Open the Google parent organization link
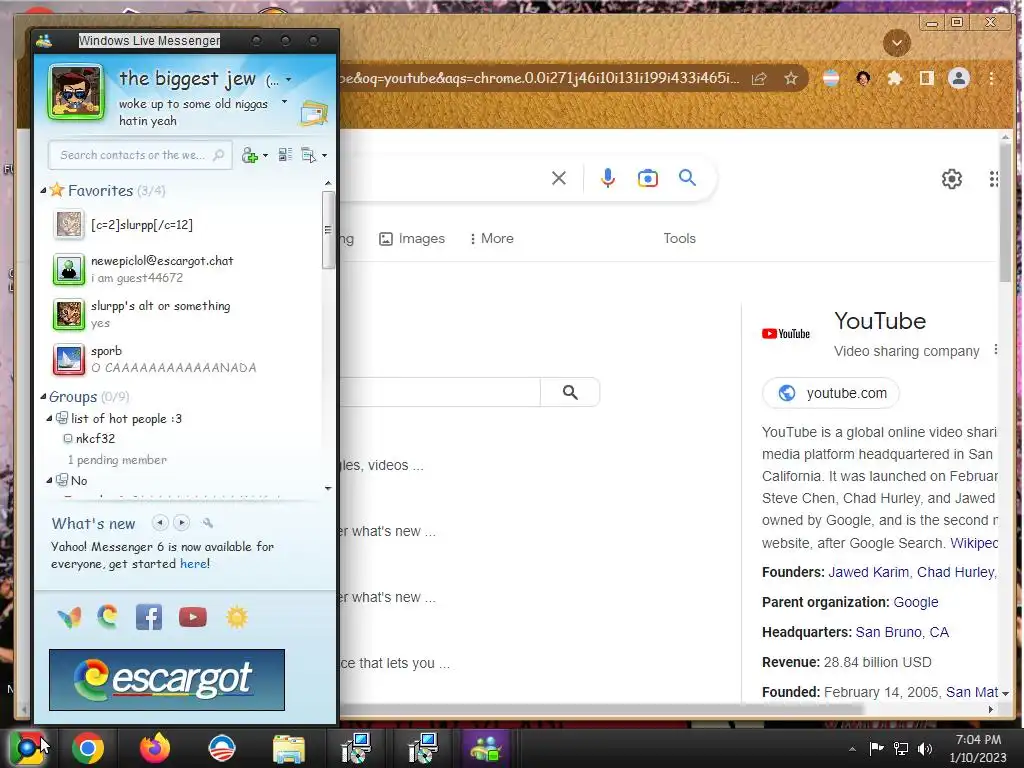 pyautogui.click(x=916, y=602)
